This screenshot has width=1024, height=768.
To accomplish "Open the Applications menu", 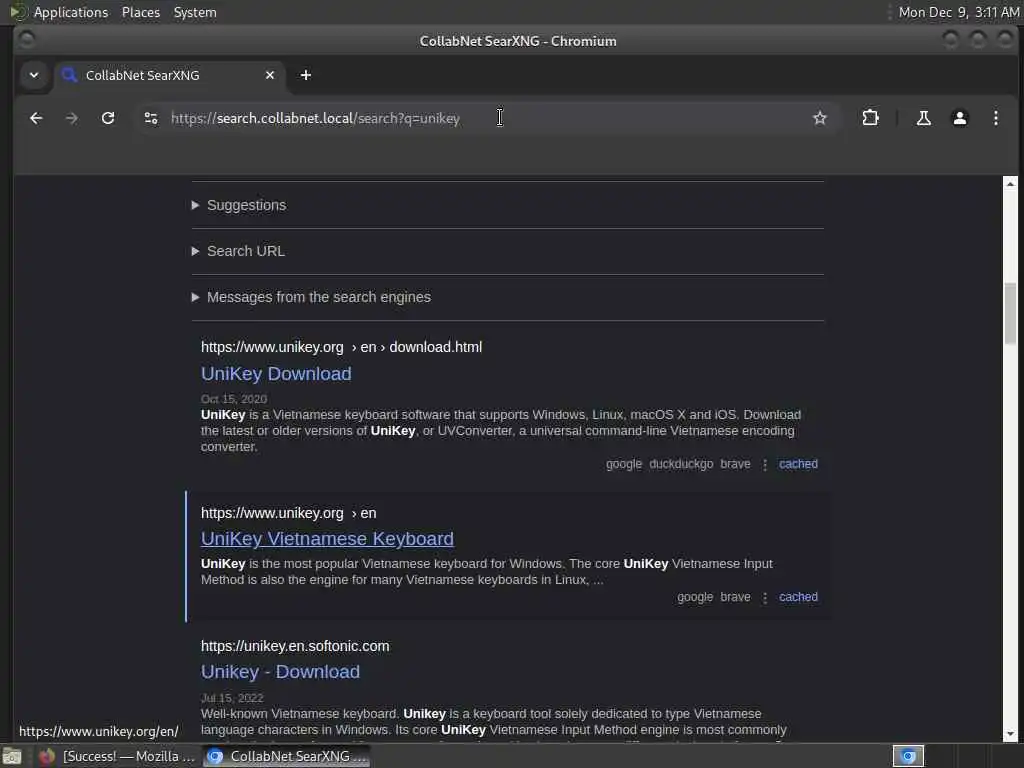I will [71, 12].
